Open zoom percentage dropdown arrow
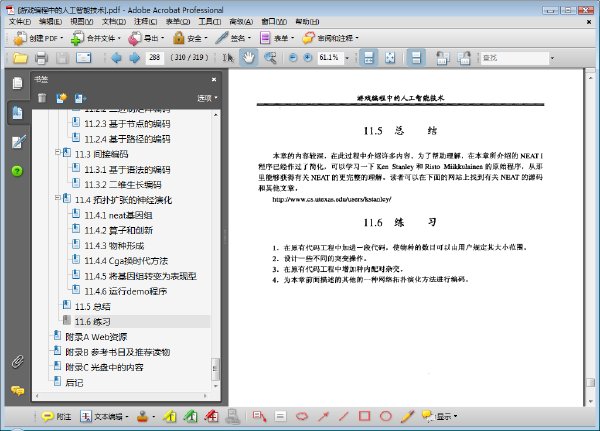Image resolution: width=600 pixels, height=431 pixels. tap(347, 58)
